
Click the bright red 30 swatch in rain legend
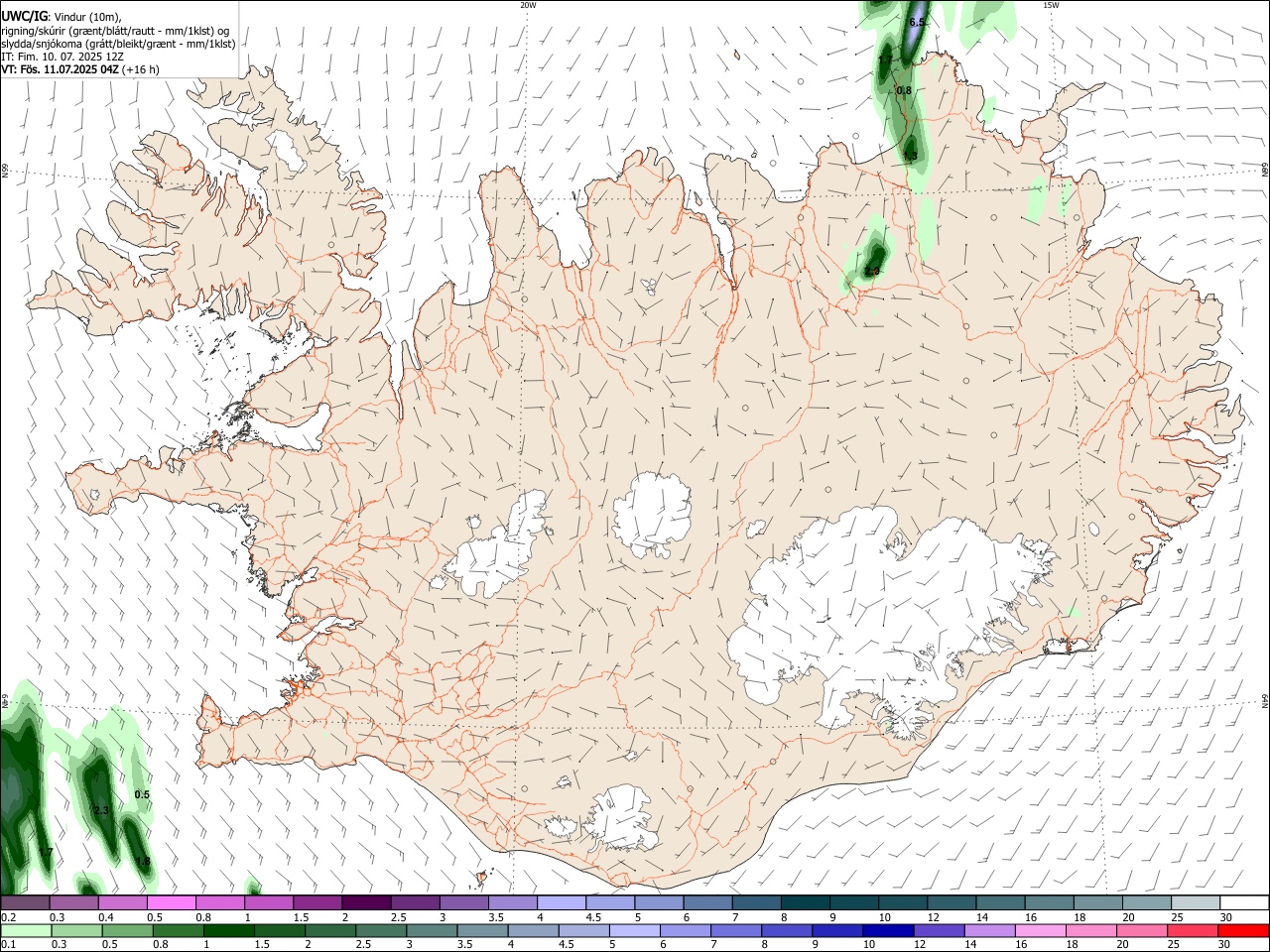pos(1243,931)
